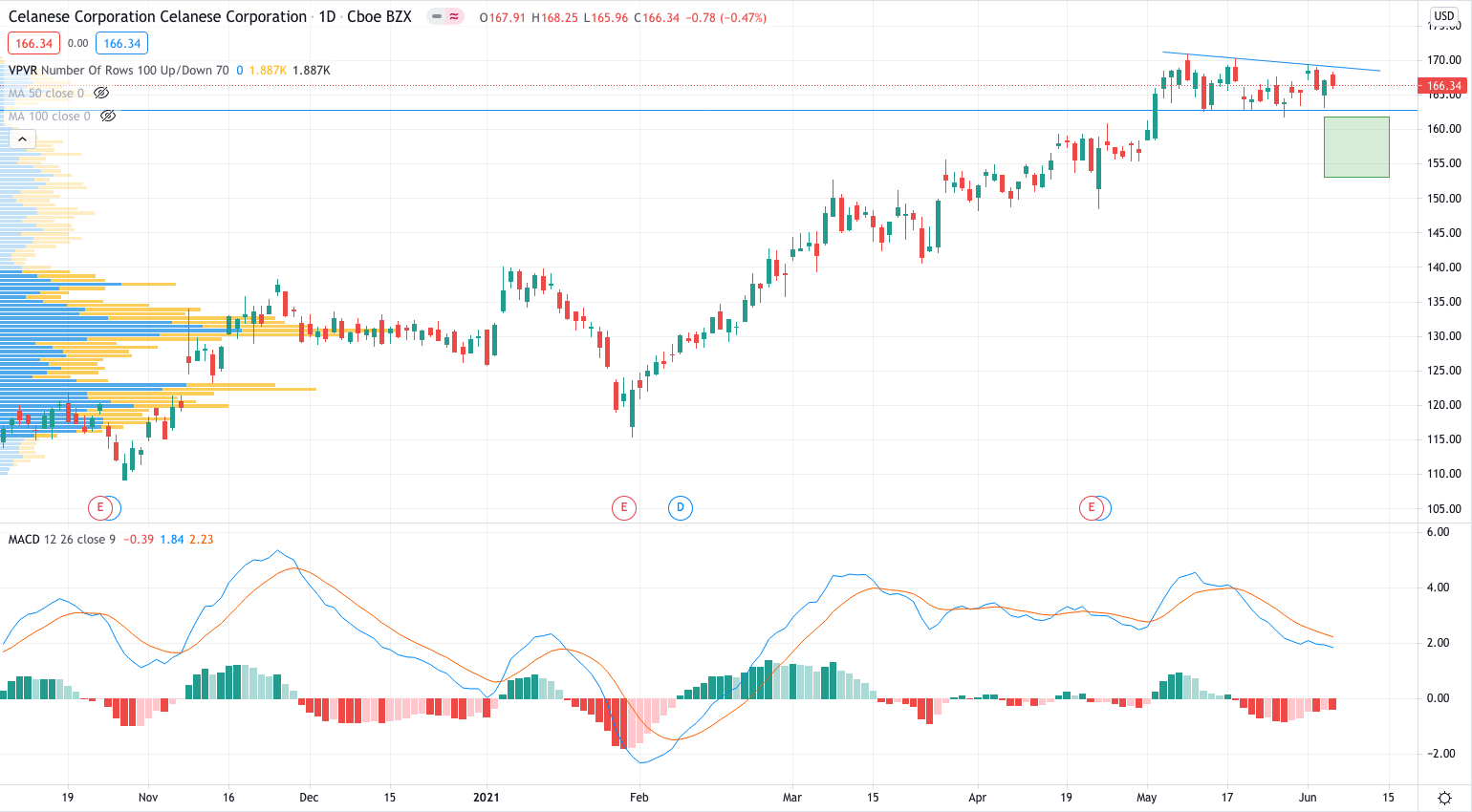1472x812 pixels.
Task: Click the 4.00 MACD axis label
Action: tap(1439, 587)
